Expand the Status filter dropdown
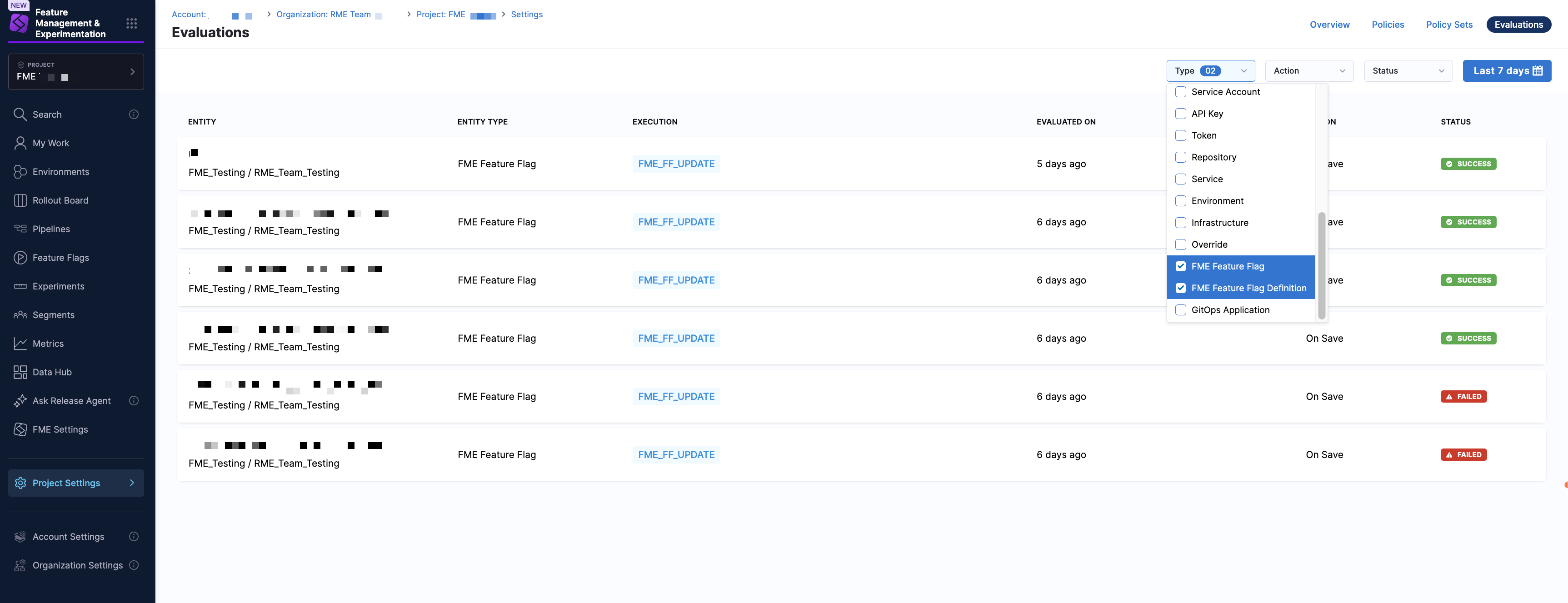This screenshot has height=603, width=1568. [1407, 70]
